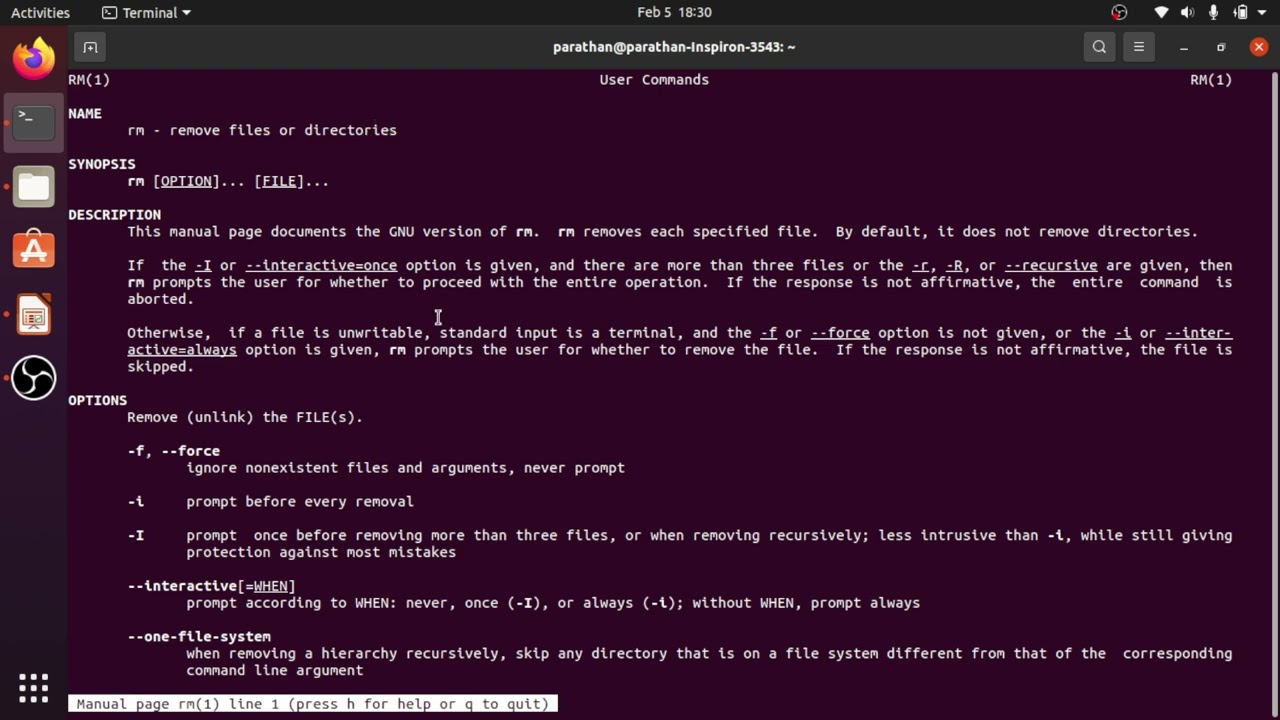
Task: Open Firefox from the dock
Action: point(34,58)
